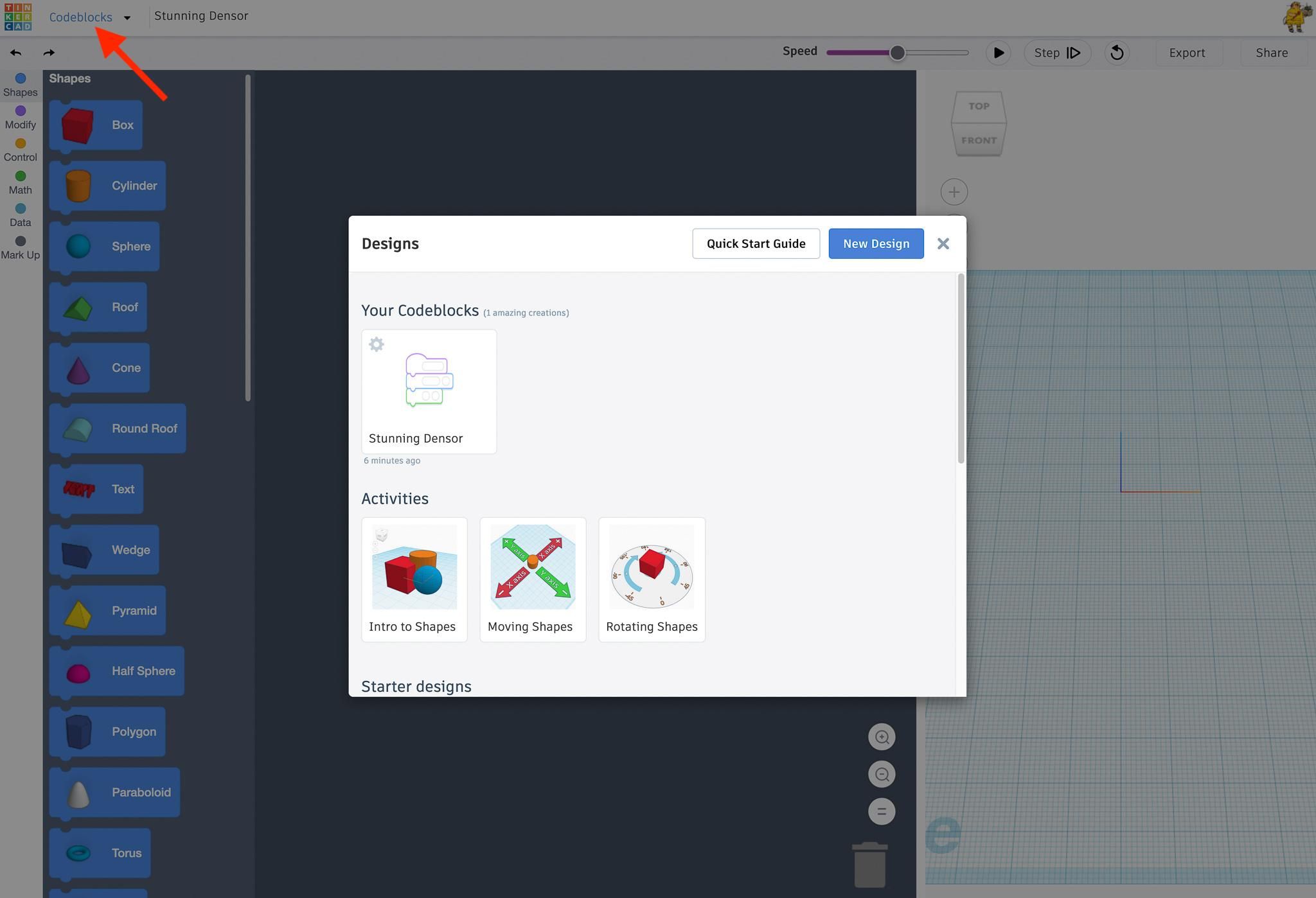Click the undo arrow icon

point(16,53)
